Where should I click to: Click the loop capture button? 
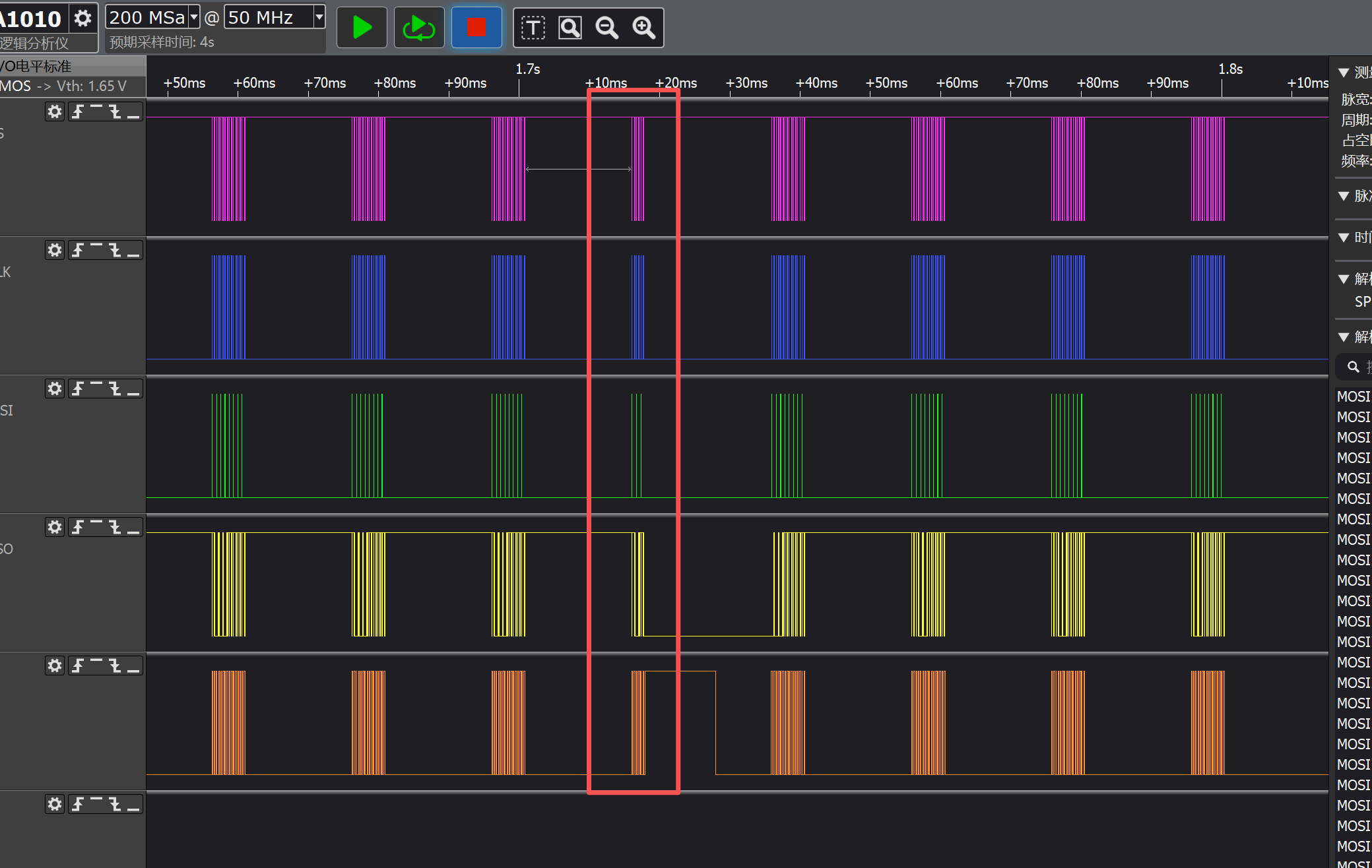click(418, 28)
